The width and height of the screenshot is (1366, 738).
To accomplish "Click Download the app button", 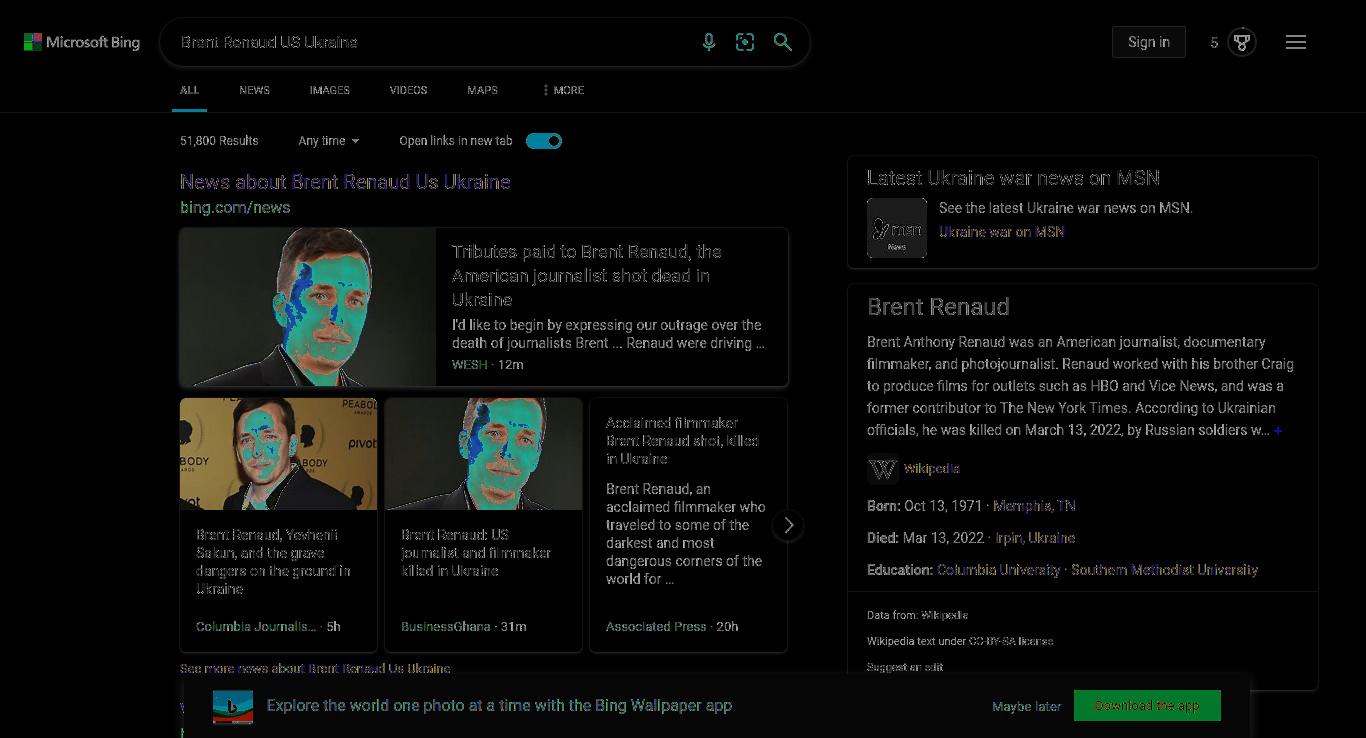I will click(1147, 706).
